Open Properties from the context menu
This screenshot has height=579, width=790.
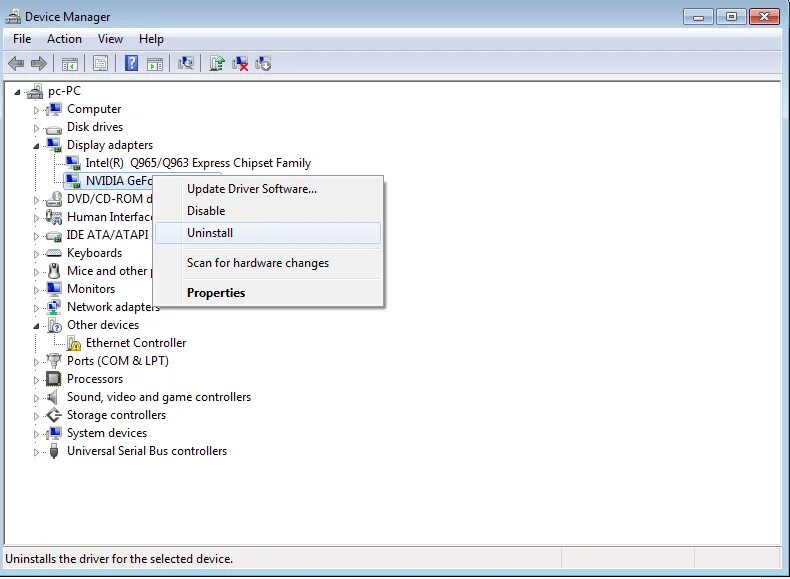[x=268, y=293]
